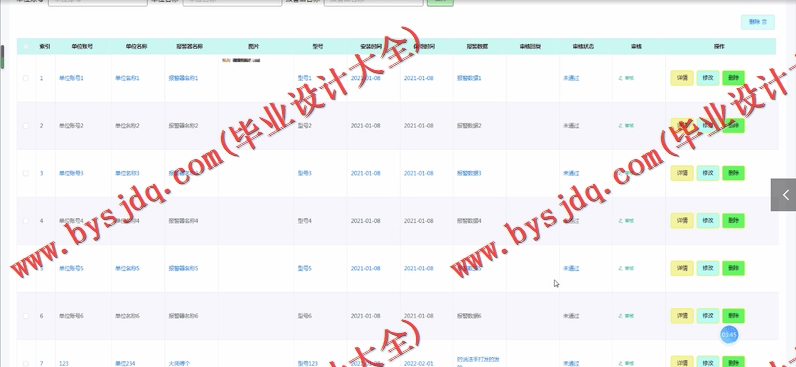Select the 报警器名称1 cell

183,78
